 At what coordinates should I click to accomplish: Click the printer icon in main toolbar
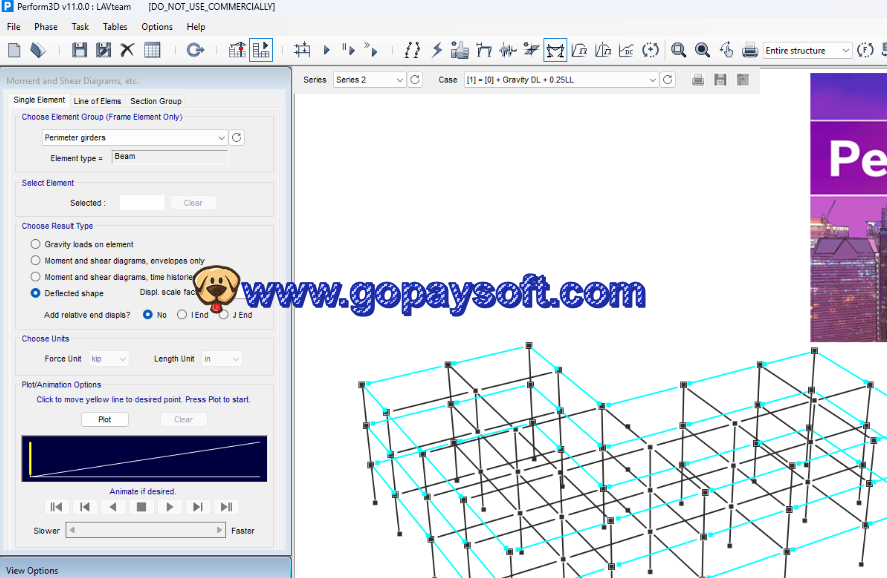749,50
